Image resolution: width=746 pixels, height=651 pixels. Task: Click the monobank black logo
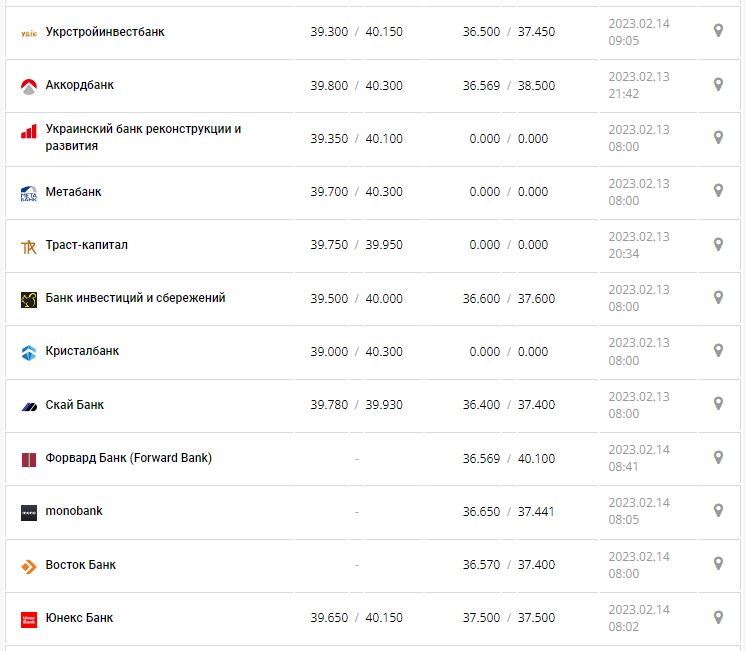pos(28,512)
